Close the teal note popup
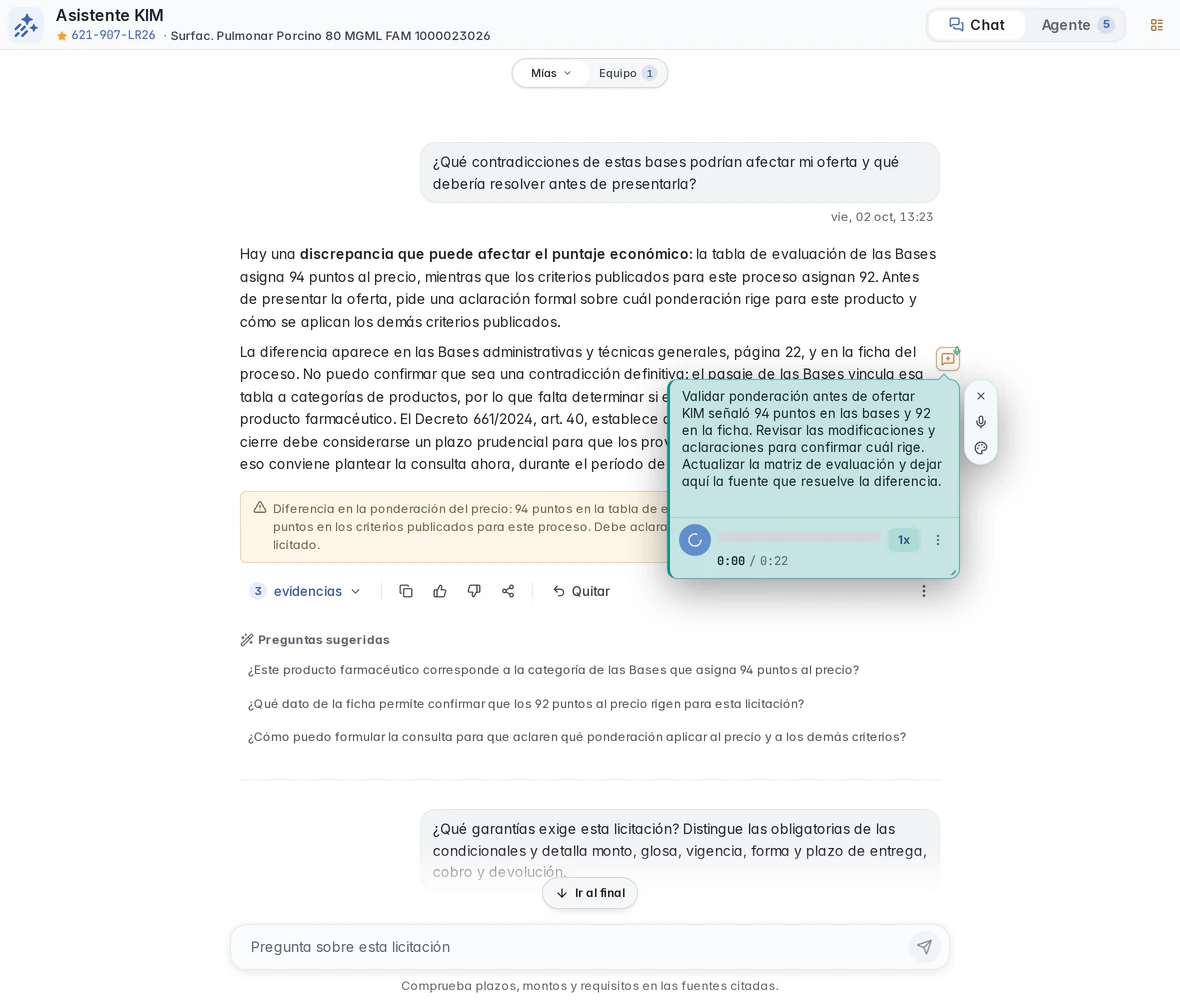Screen dimensions: 1180x1000 point(981,396)
